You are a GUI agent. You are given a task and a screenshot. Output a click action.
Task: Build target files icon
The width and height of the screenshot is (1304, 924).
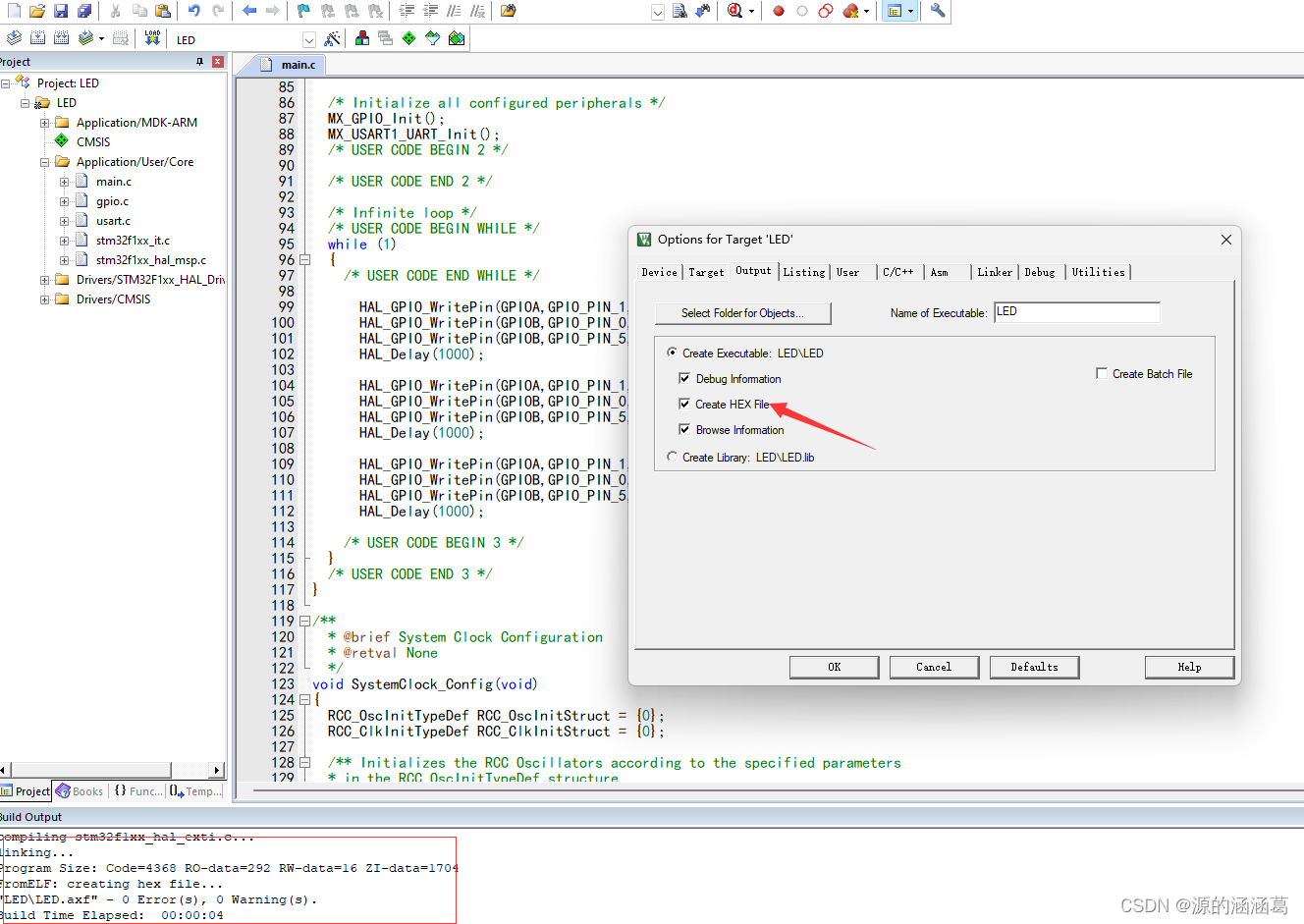[x=37, y=38]
